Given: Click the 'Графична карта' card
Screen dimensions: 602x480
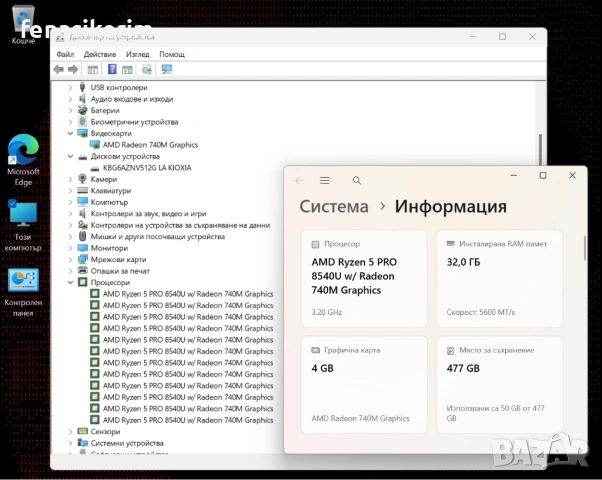Looking at the screenshot, I should pos(364,385).
